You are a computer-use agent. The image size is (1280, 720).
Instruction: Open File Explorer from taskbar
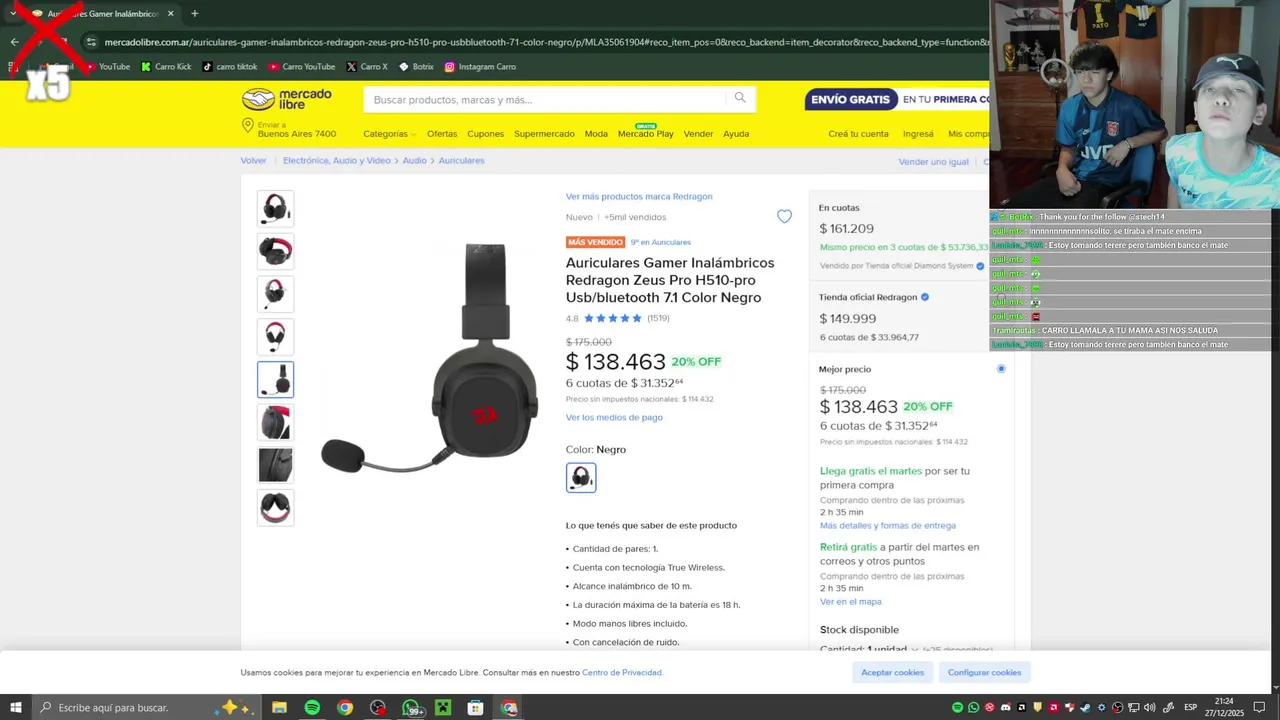point(279,707)
